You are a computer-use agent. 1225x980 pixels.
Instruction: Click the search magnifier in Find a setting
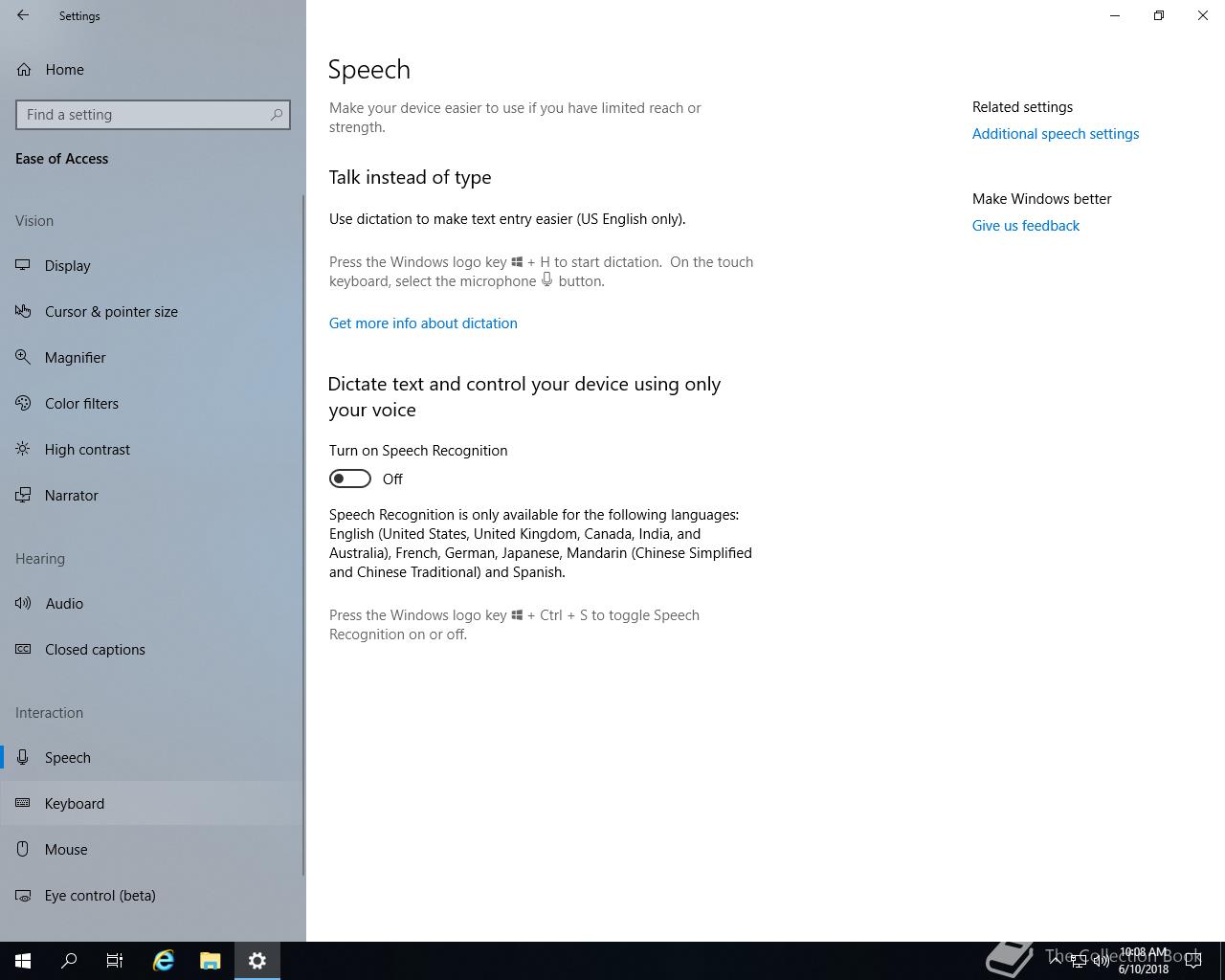(x=277, y=115)
